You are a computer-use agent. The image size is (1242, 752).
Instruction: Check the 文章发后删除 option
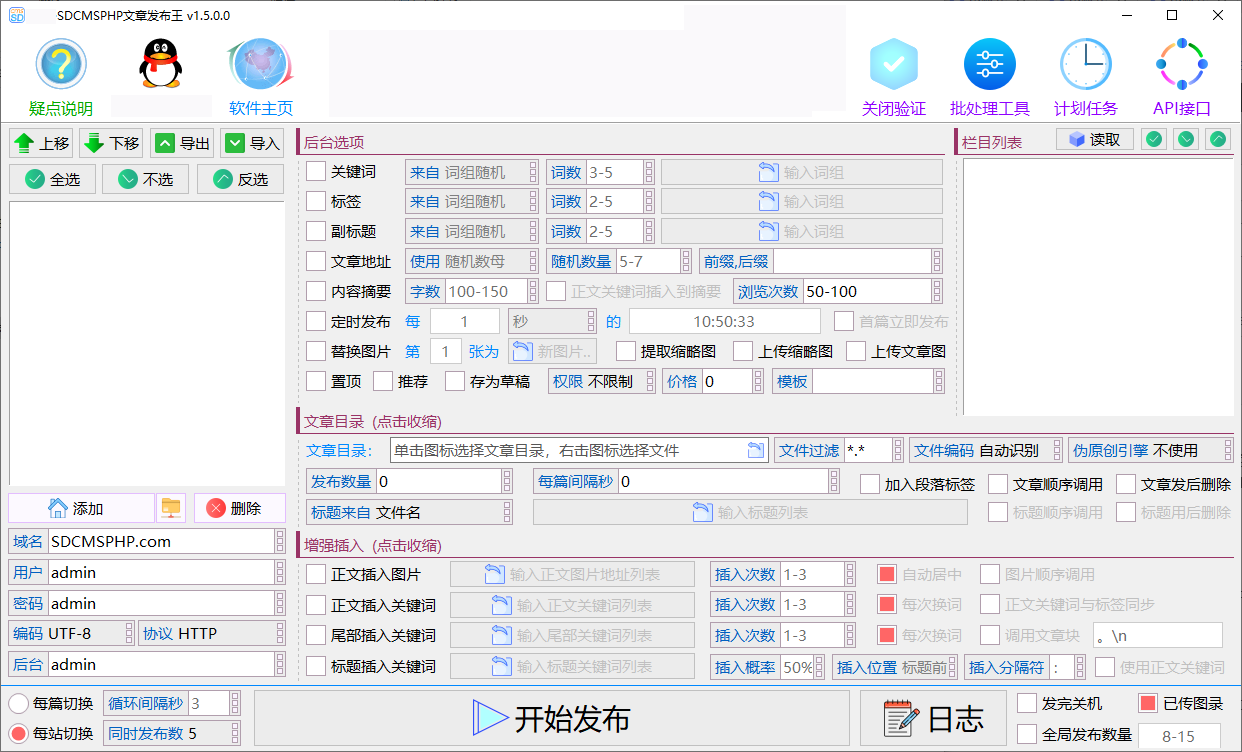pos(1127,484)
